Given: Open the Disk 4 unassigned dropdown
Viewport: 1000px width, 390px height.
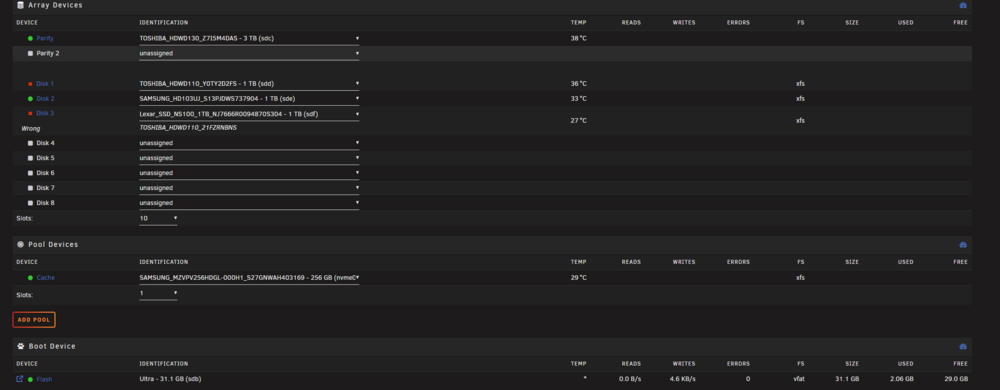Looking at the screenshot, I should (249, 143).
